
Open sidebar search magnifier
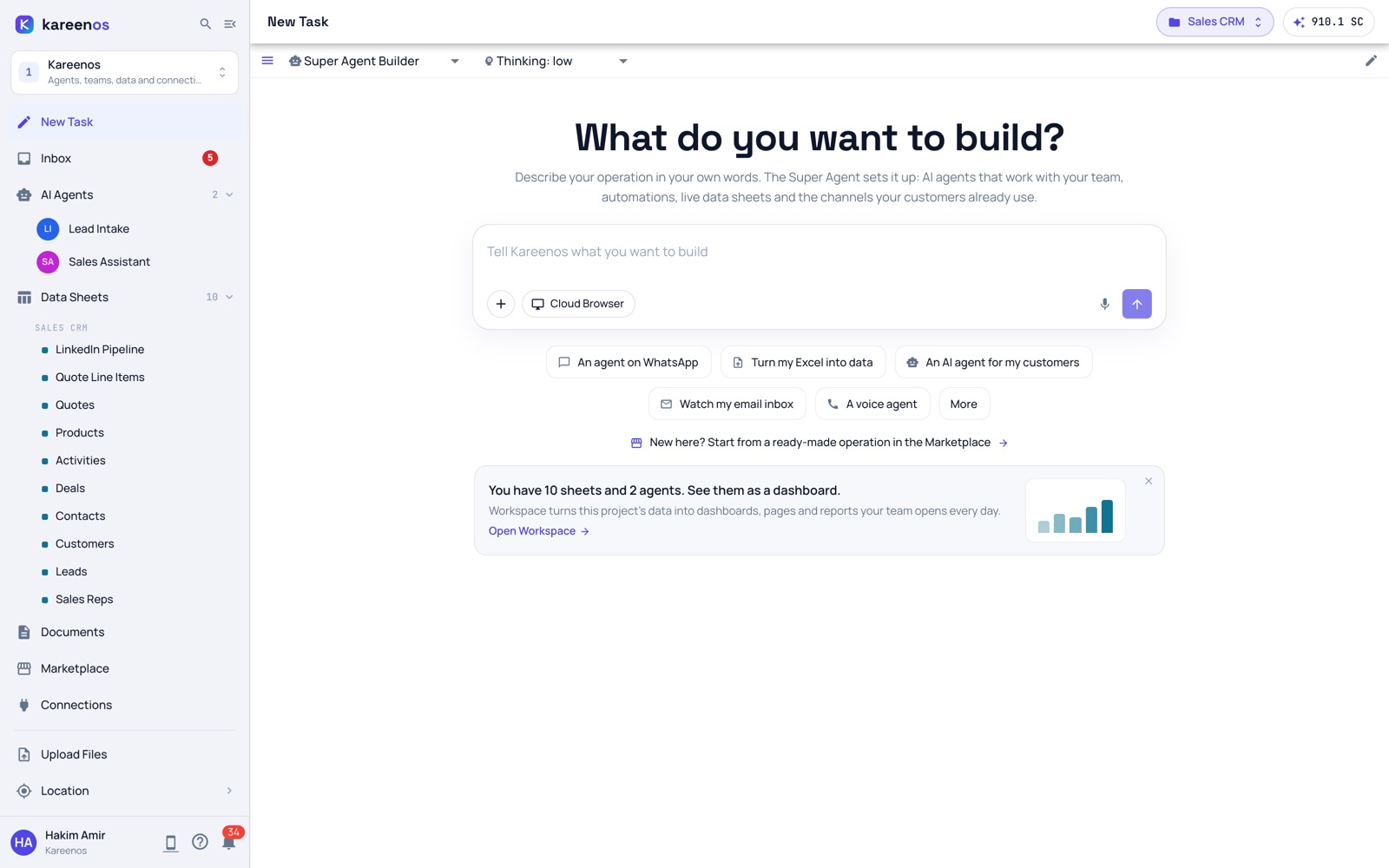point(206,24)
